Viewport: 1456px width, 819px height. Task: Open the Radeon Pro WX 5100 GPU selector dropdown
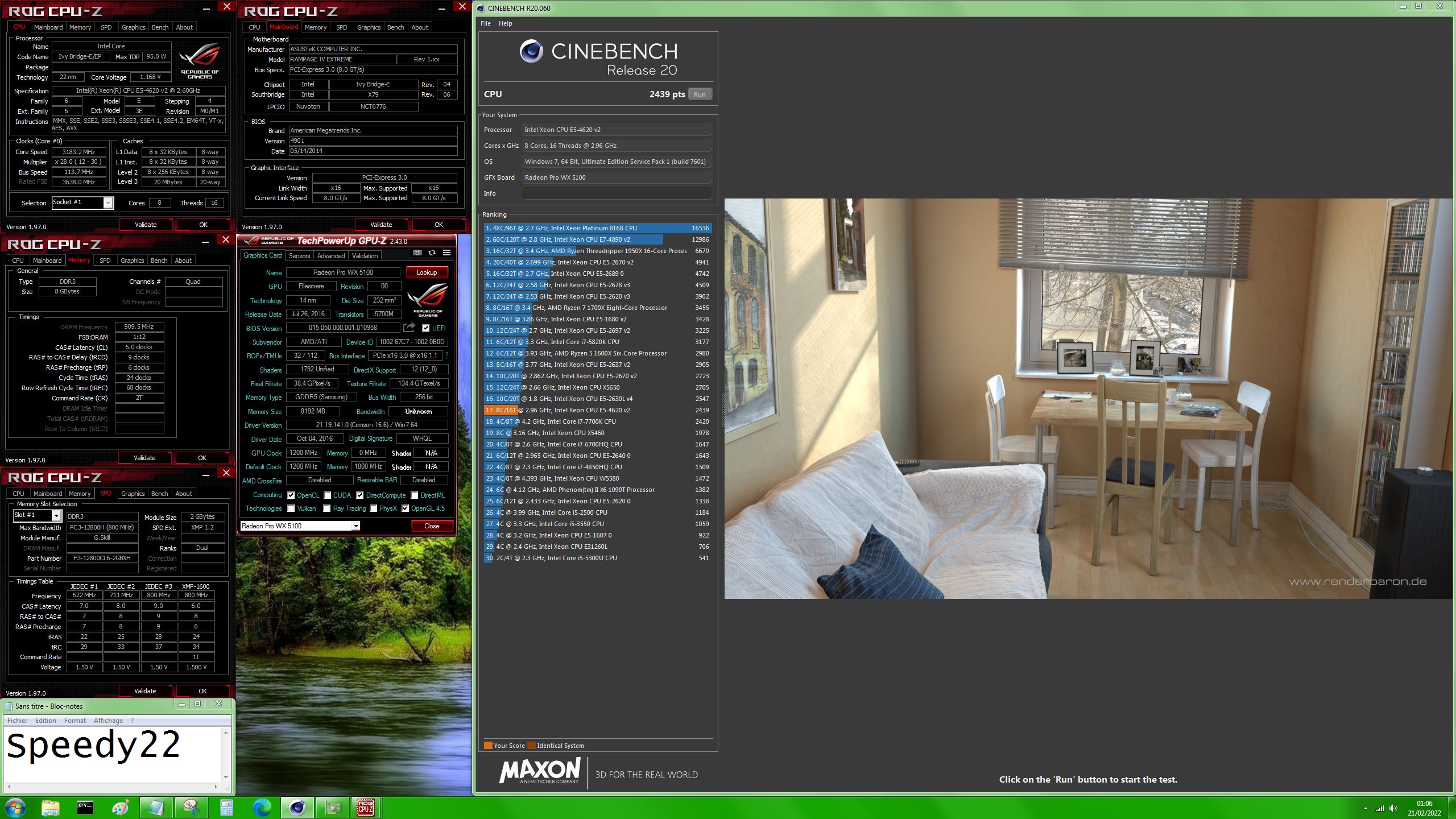pyautogui.click(x=300, y=526)
